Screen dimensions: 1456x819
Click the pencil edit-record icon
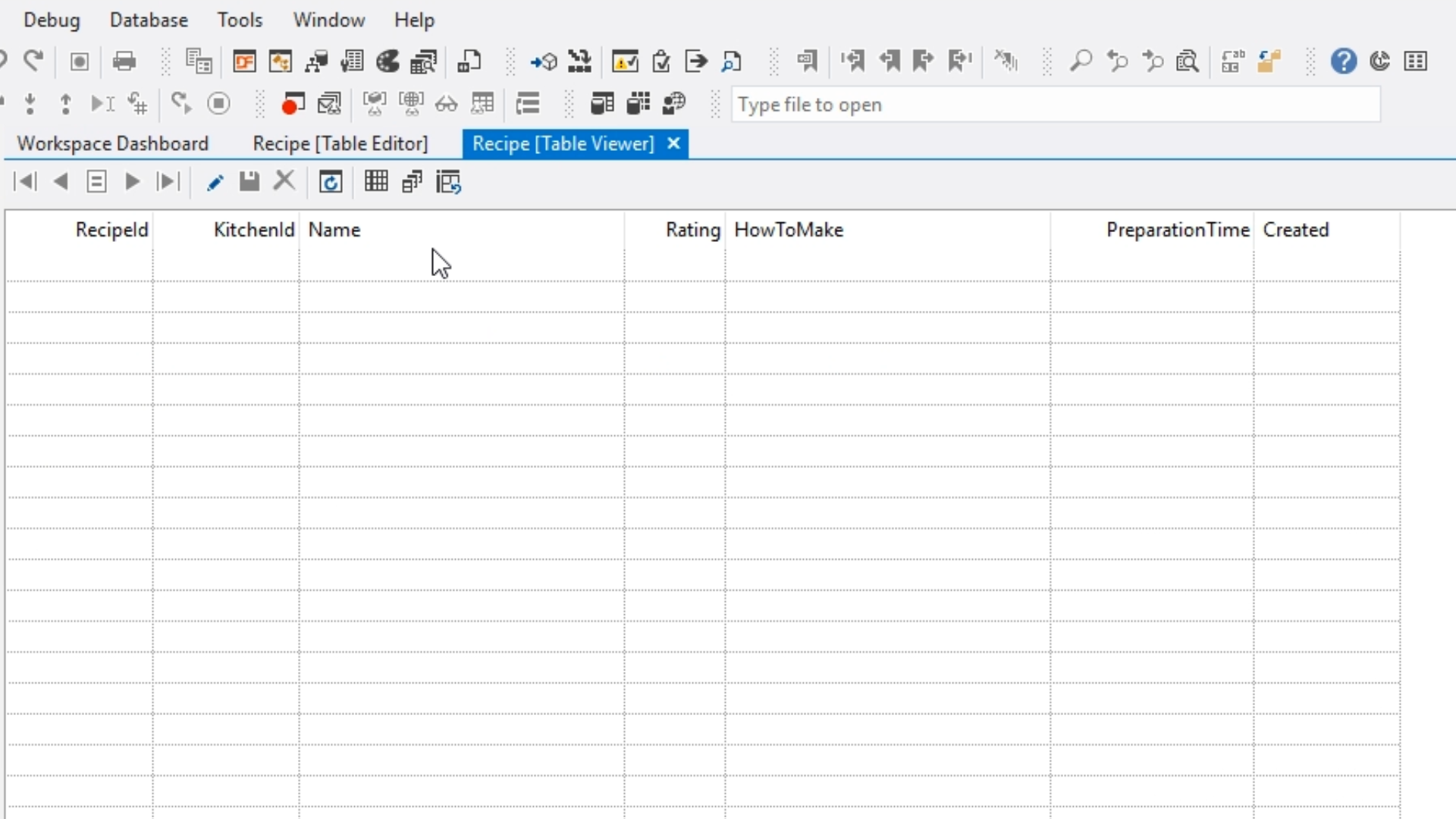pyautogui.click(x=215, y=182)
